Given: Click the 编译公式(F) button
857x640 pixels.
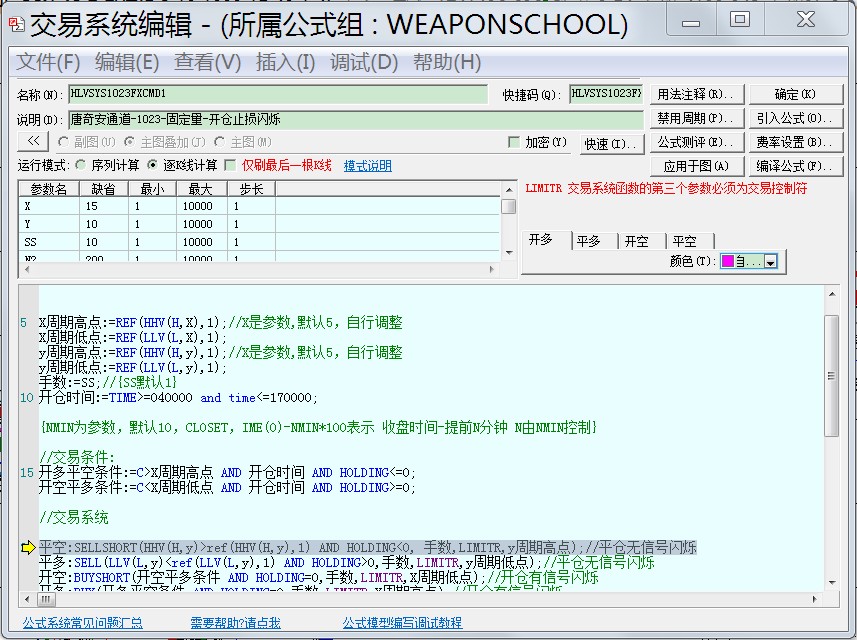Looking at the screenshot, I should [x=795, y=166].
